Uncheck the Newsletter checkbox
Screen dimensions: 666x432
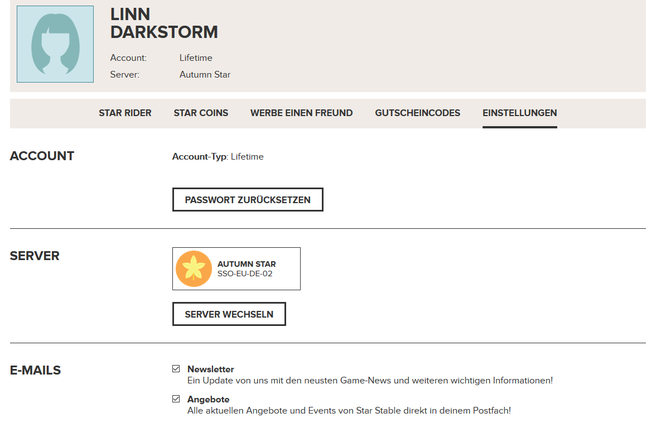click(176, 369)
